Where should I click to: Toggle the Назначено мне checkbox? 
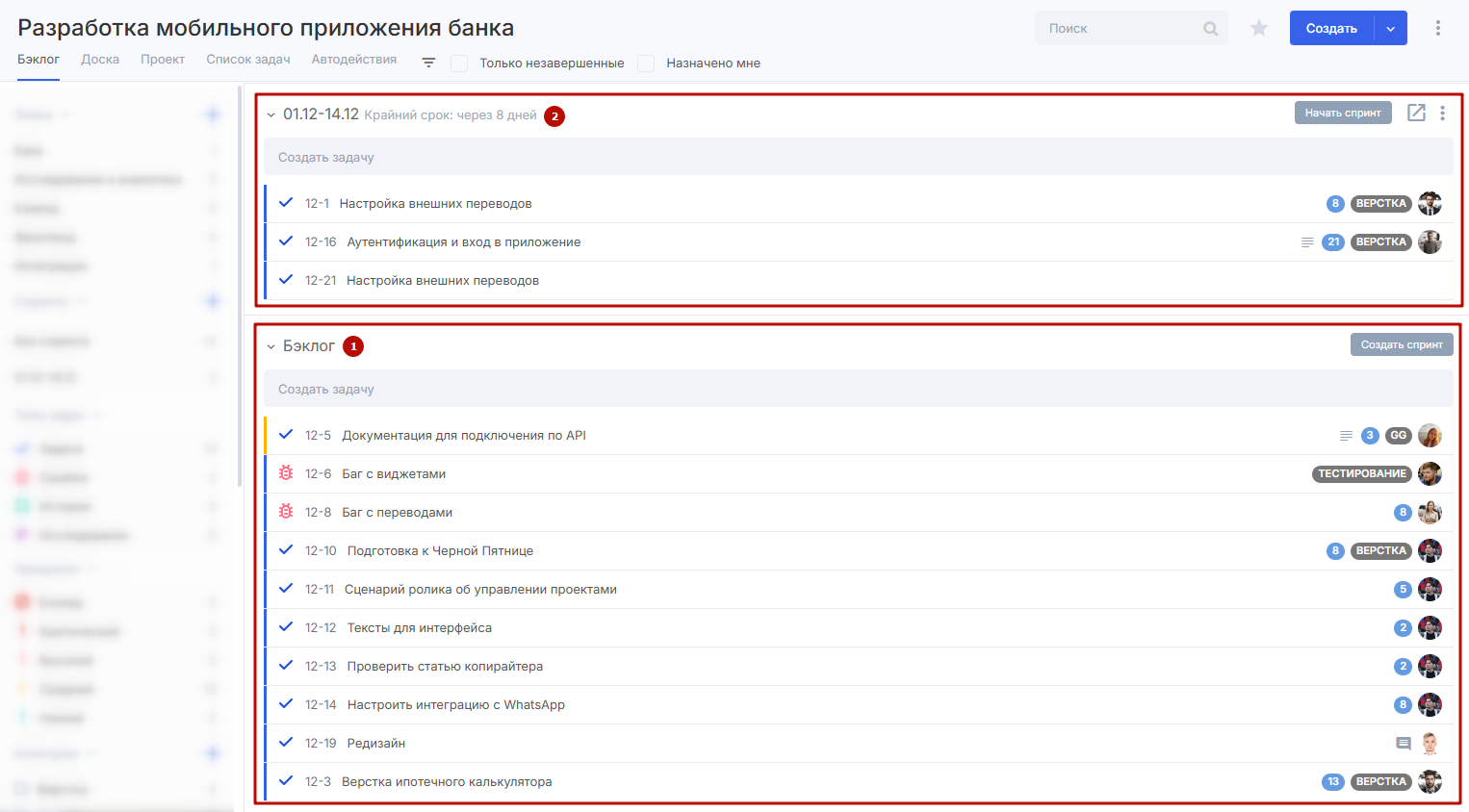[x=647, y=63]
